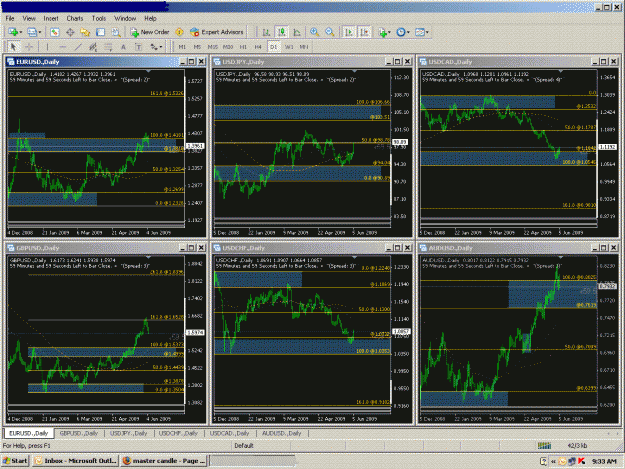Set timeframe to H4
Screen dimensions: 625x469
(258, 47)
